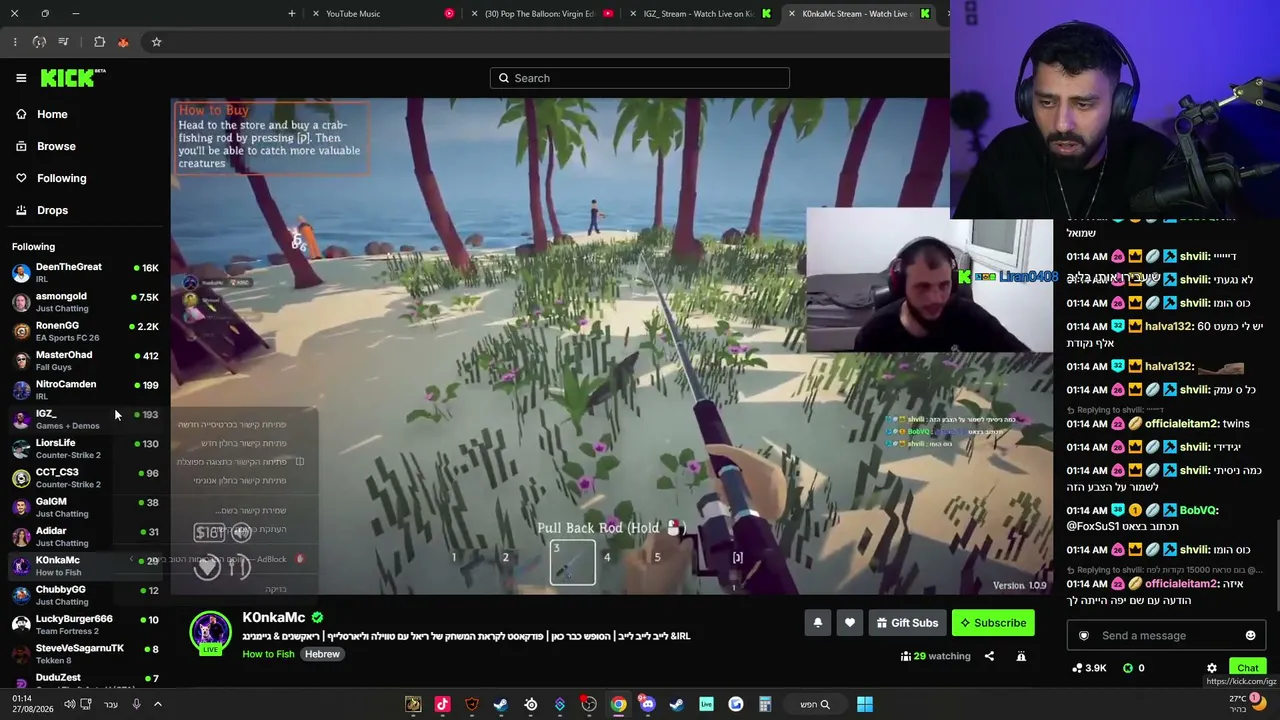Image resolution: width=1280 pixels, height=720 pixels.
Task: Open Windows Start menu in taskbar
Action: pyautogui.click(x=865, y=704)
